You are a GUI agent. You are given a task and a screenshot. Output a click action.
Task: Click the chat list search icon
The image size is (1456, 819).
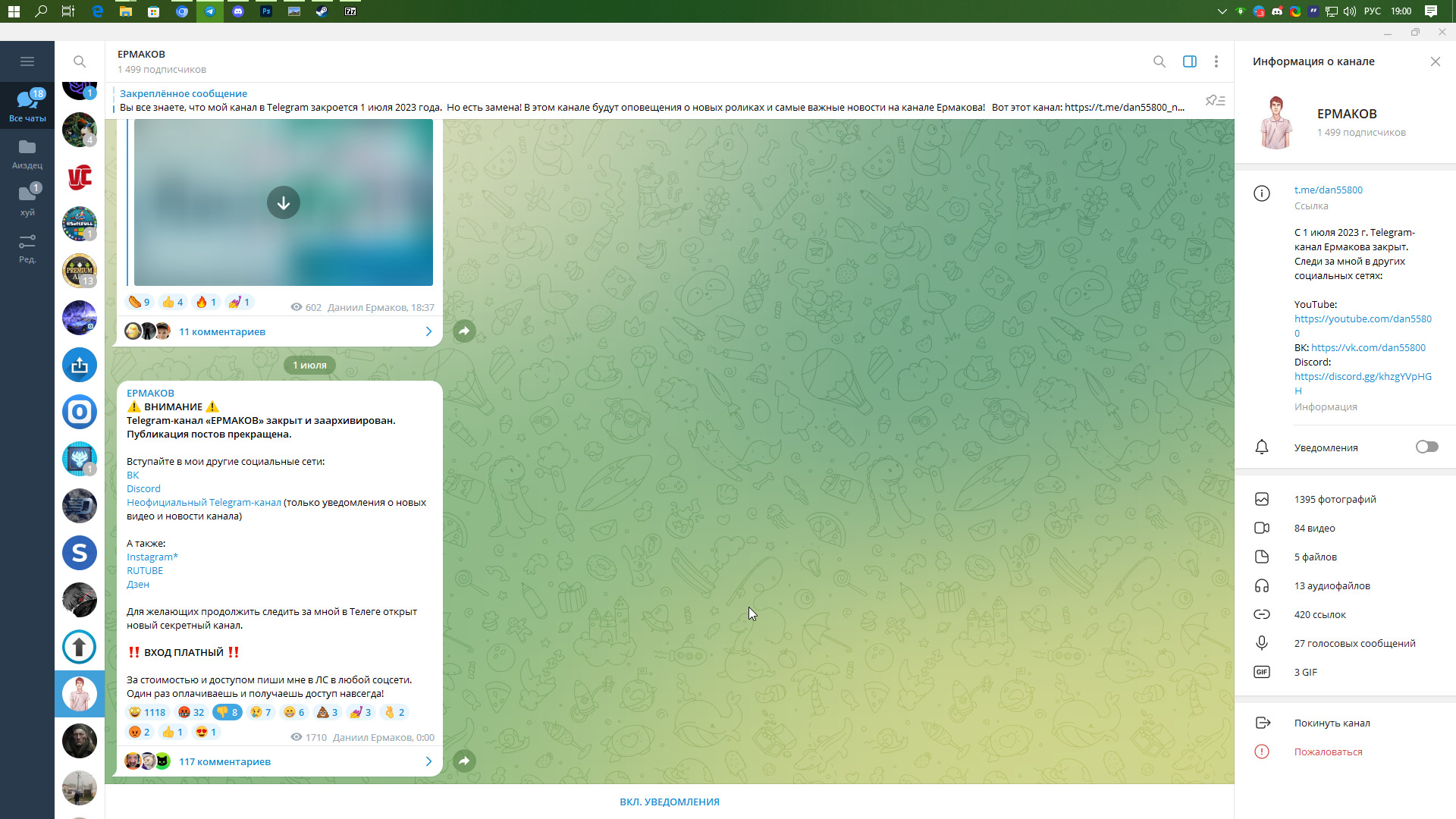[80, 61]
